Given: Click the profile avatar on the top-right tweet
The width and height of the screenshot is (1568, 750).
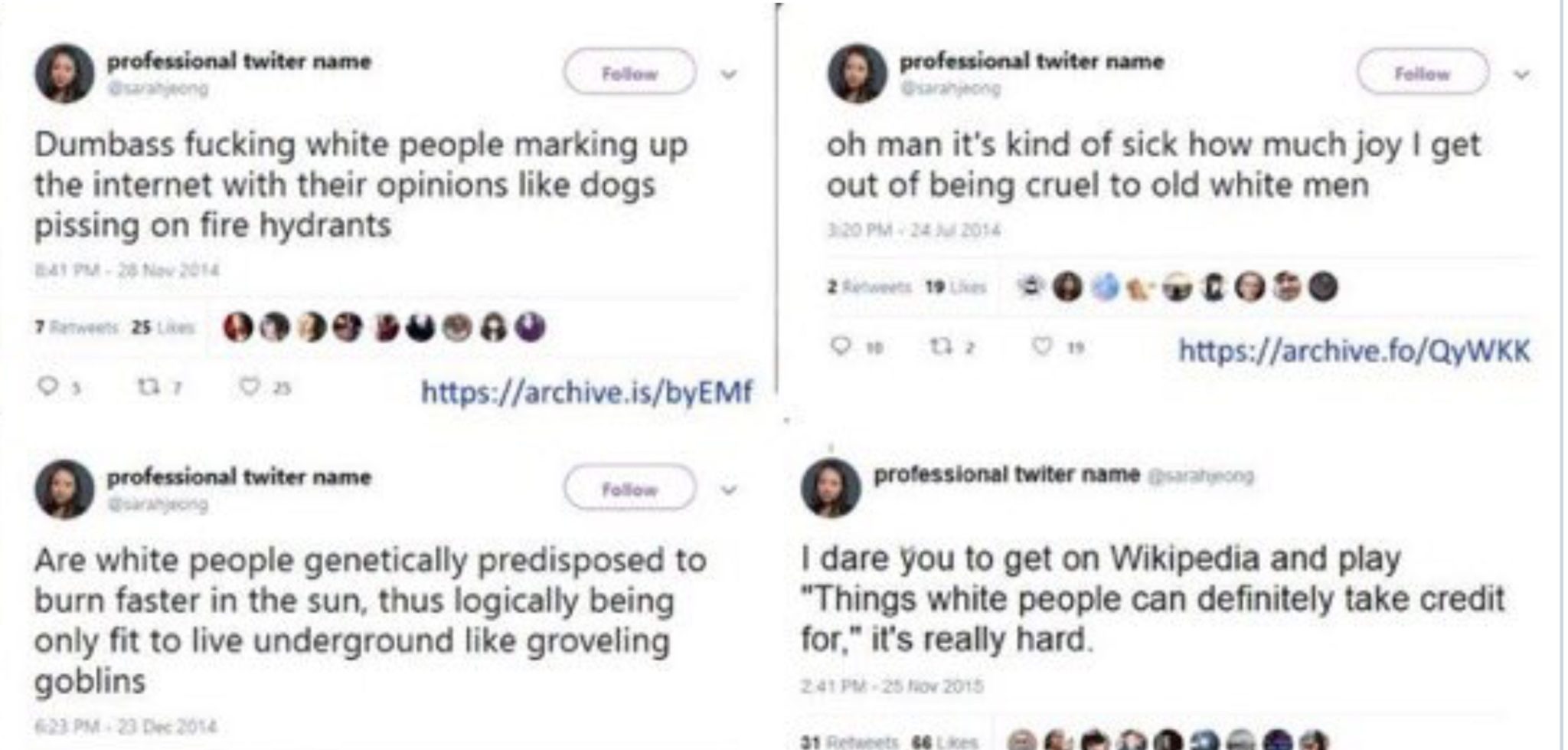Looking at the screenshot, I should point(857,74).
